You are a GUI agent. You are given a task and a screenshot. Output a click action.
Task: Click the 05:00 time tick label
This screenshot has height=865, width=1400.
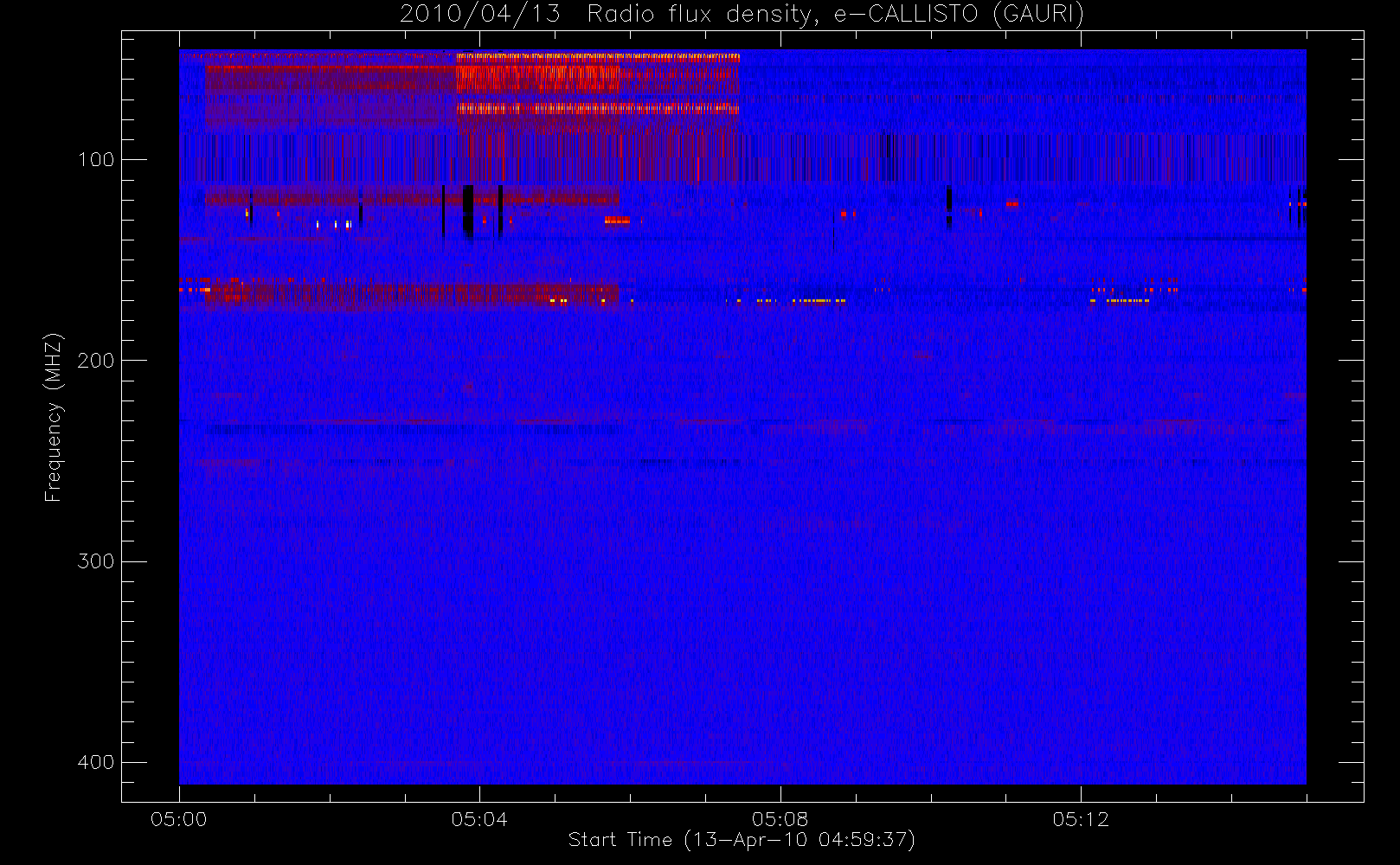(179, 819)
